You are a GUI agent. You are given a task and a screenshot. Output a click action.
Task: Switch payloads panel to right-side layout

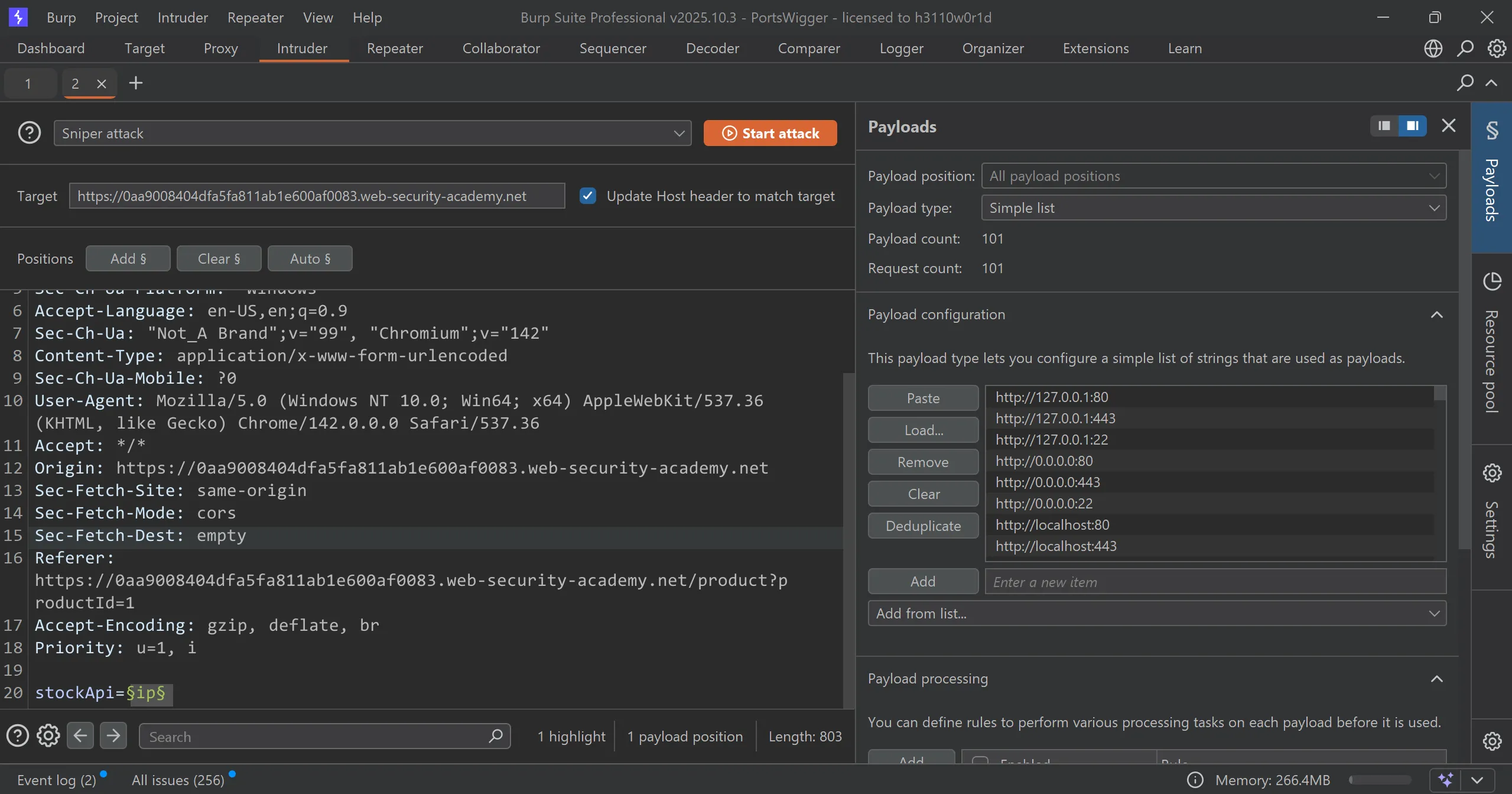(1413, 126)
